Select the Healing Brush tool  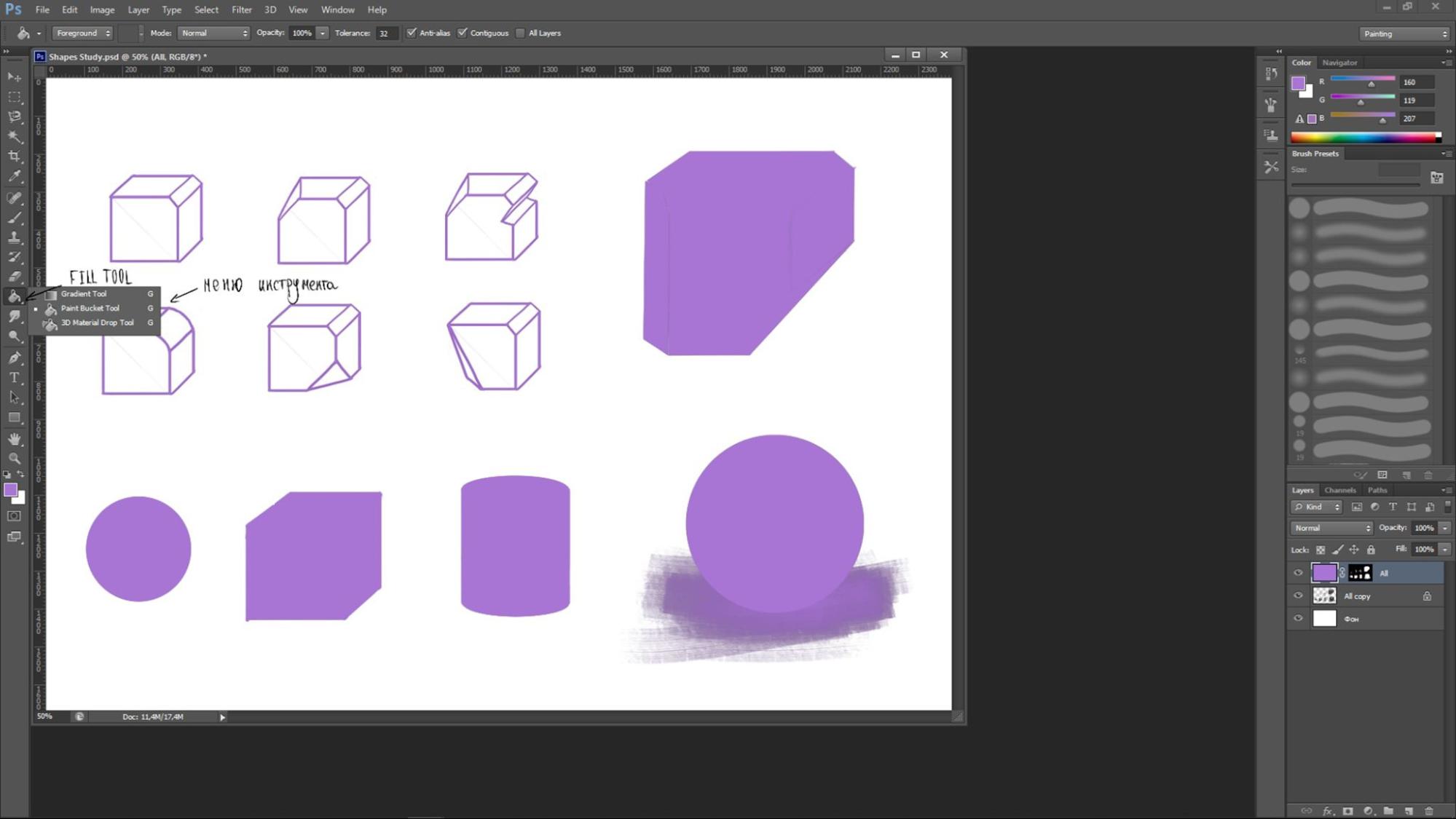[x=15, y=198]
